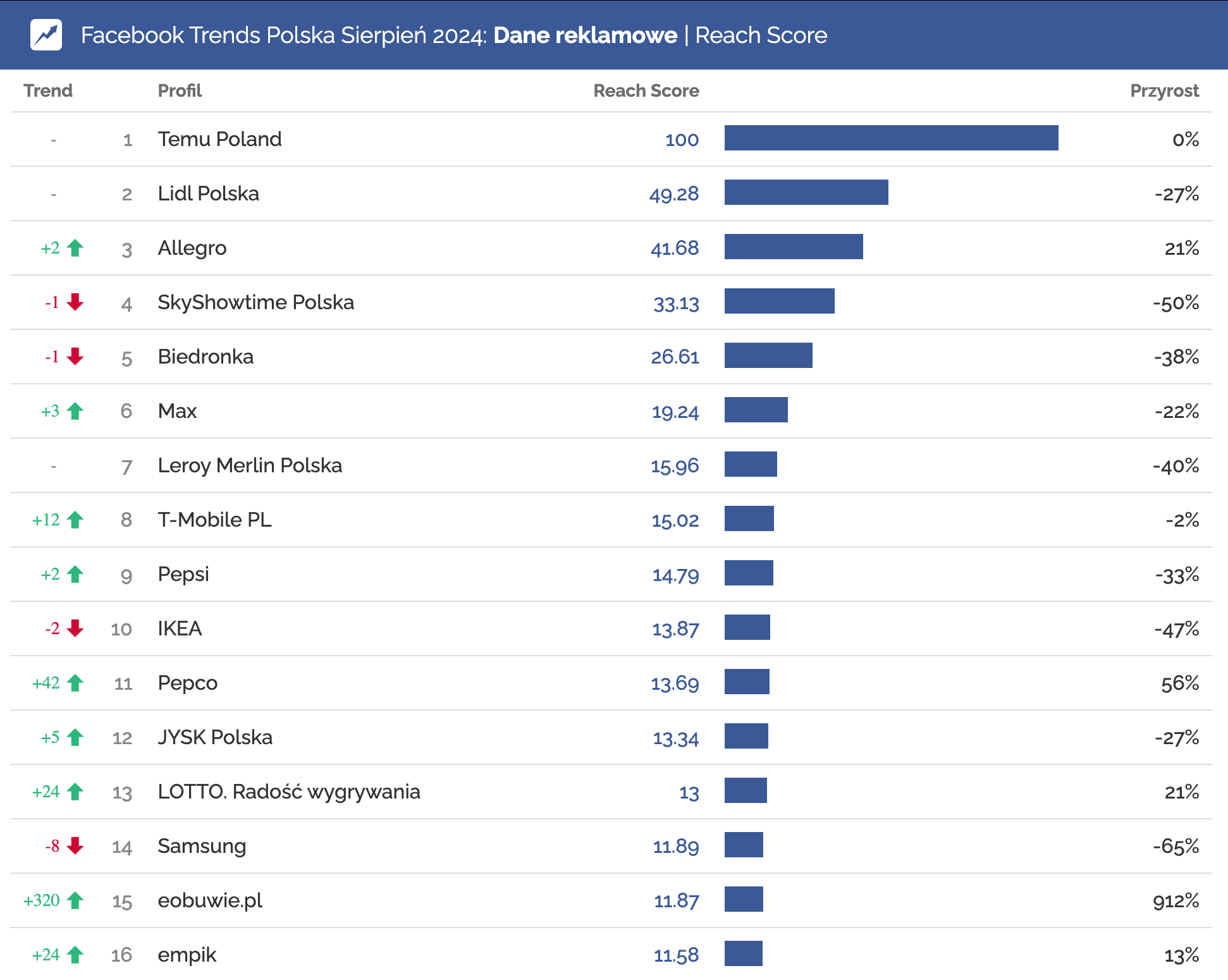Click the -50% growth value
This screenshot has width=1228, height=980.
point(1176,303)
